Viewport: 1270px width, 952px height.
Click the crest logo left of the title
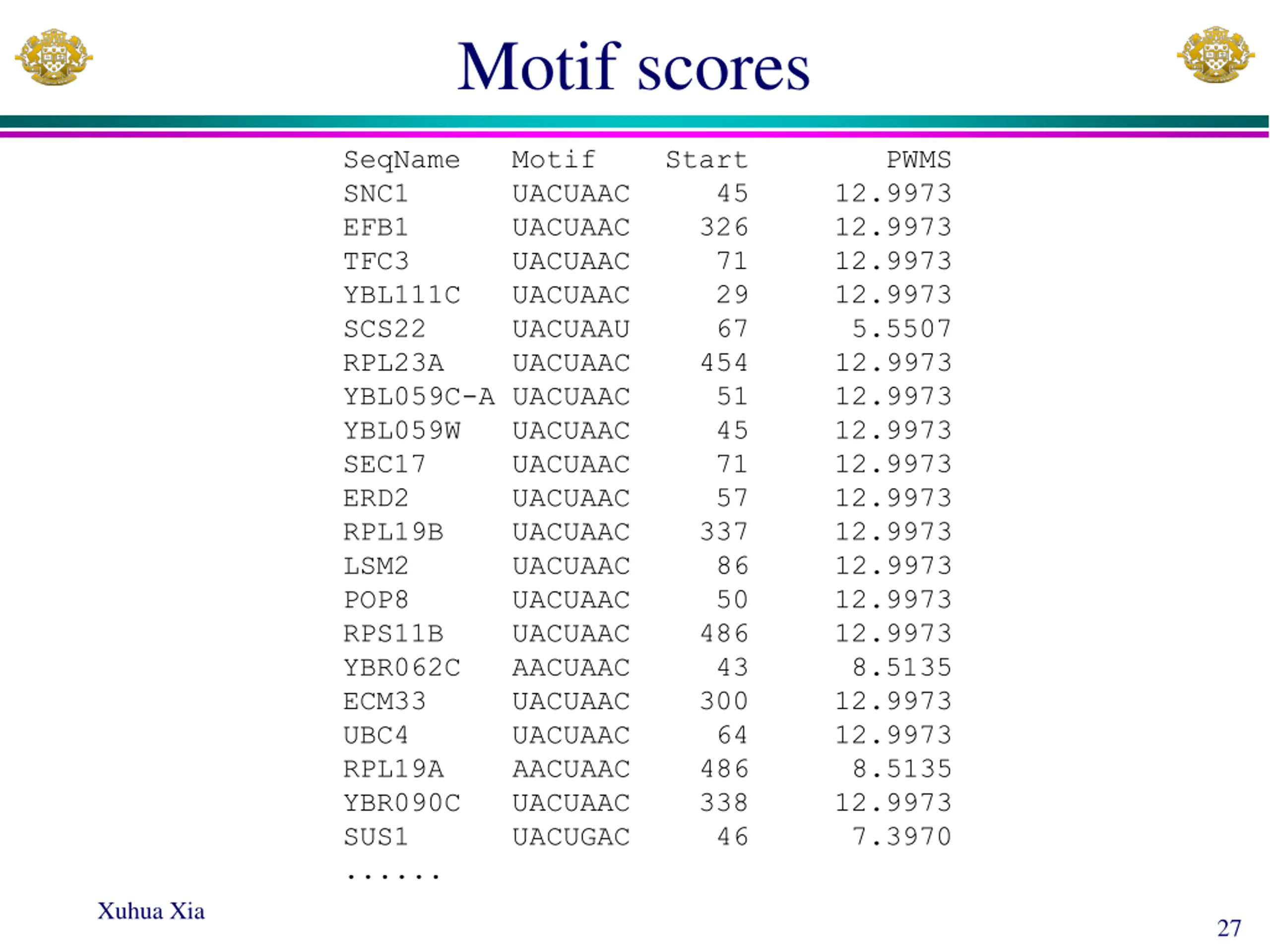pyautogui.click(x=54, y=57)
